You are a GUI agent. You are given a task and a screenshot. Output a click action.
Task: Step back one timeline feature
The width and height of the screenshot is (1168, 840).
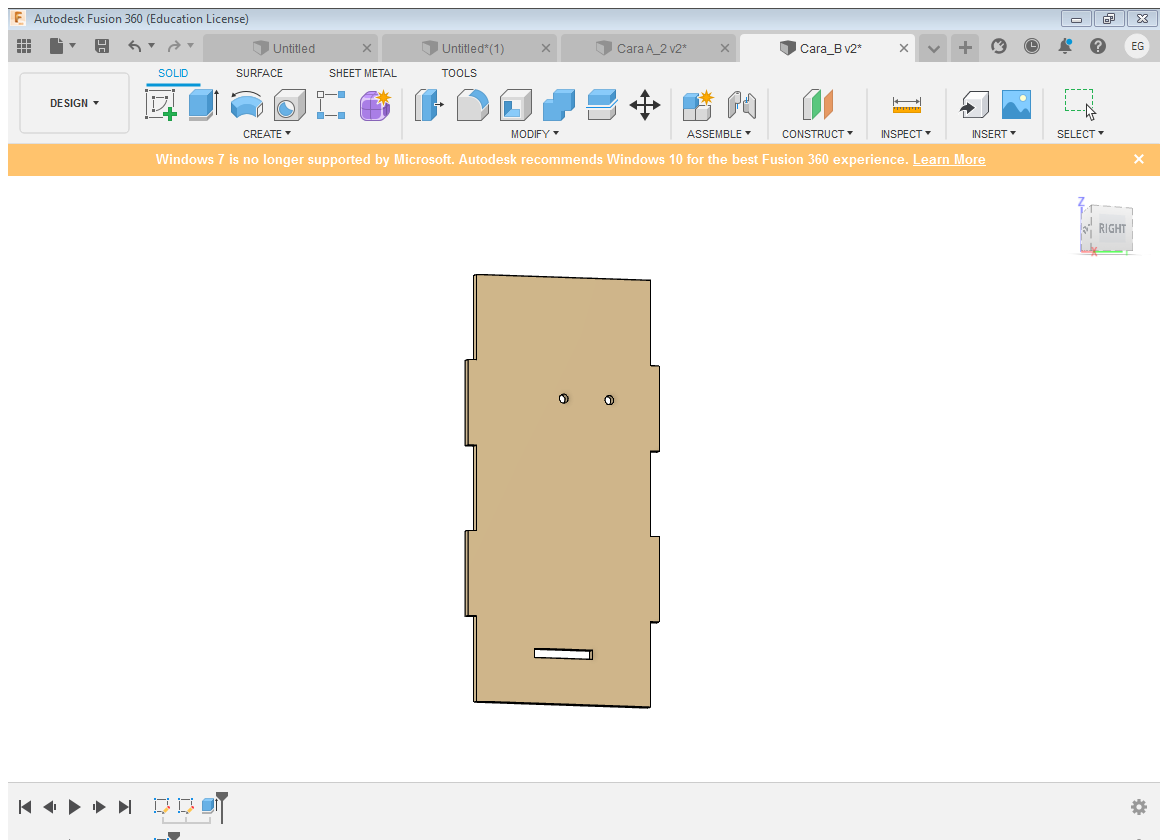tap(49, 806)
